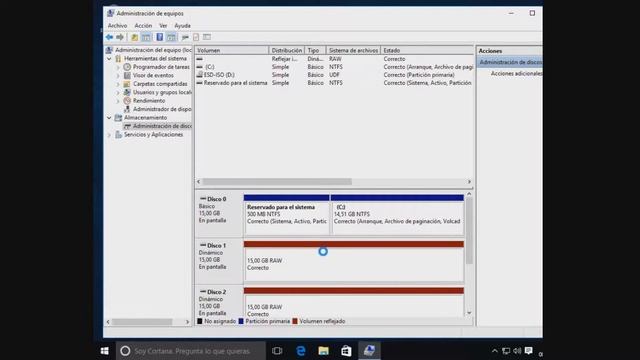Click the Forward arrow toolbar icon
Viewport: 640px width, 360px height.
point(120,37)
